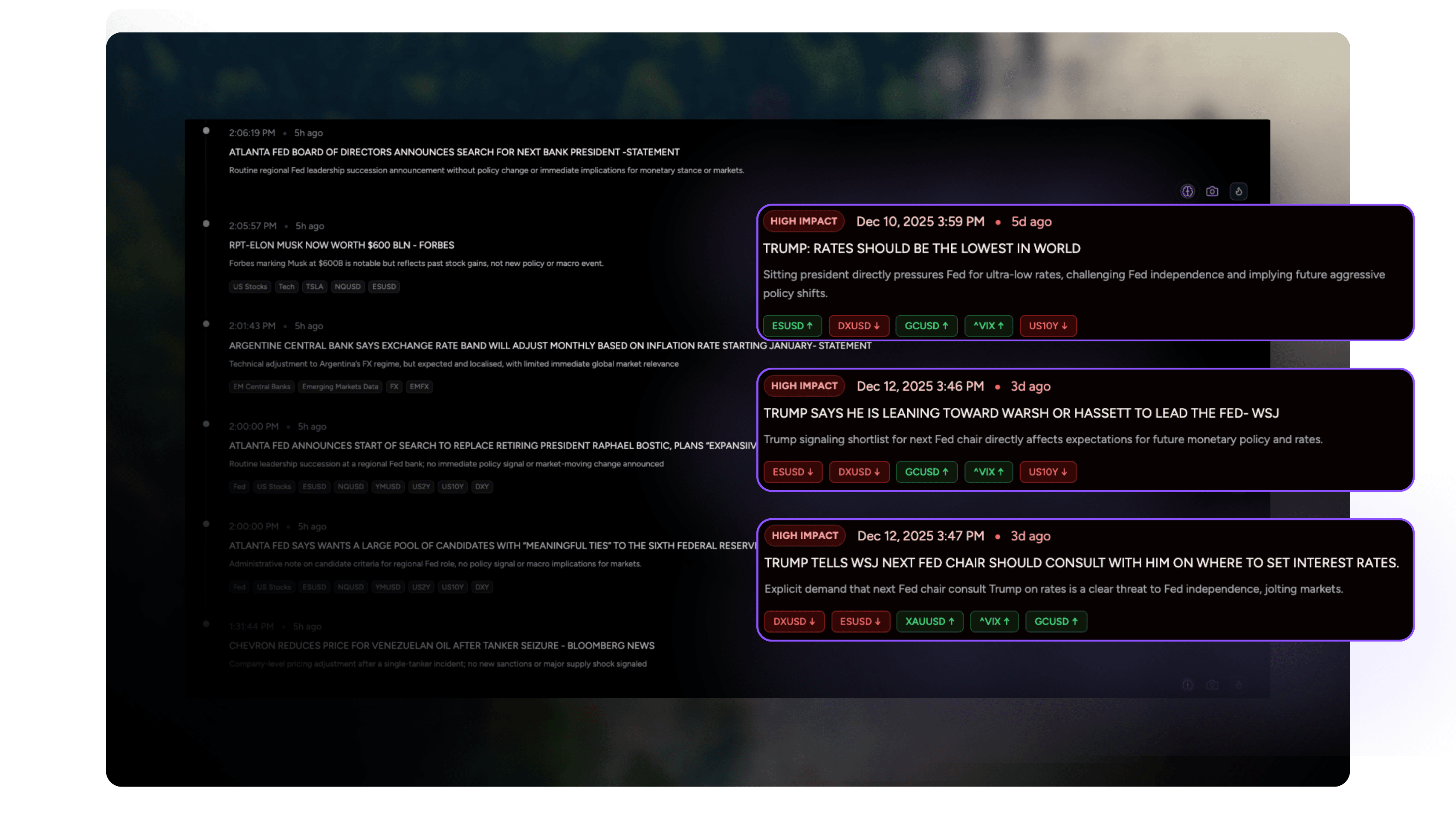The height and width of the screenshot is (819, 1456).
Task: Select the EM Central Banks tag
Action: pos(262,387)
